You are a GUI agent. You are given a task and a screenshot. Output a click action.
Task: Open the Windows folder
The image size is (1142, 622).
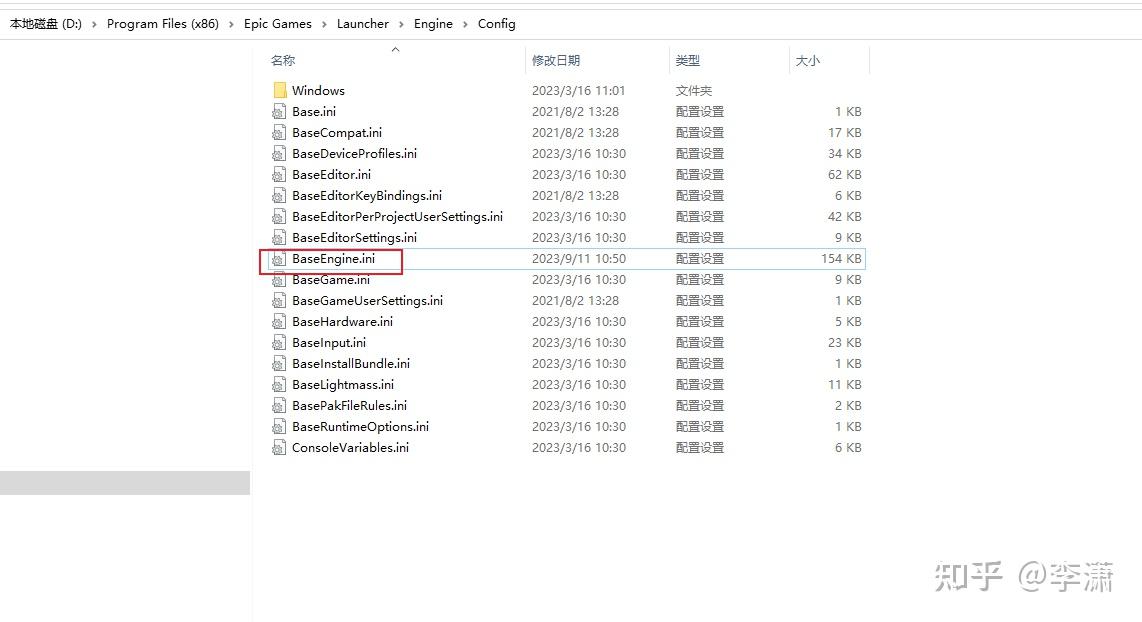(x=319, y=90)
